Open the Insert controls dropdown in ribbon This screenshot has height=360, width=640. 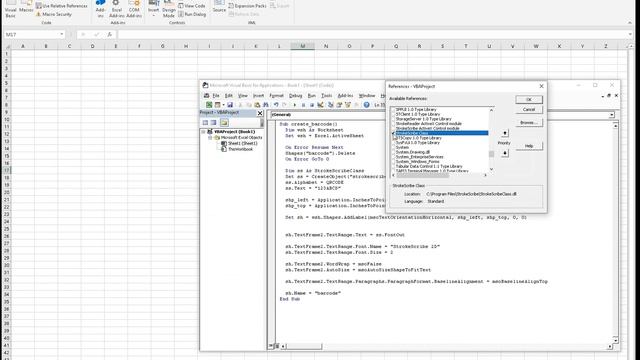(153, 16)
